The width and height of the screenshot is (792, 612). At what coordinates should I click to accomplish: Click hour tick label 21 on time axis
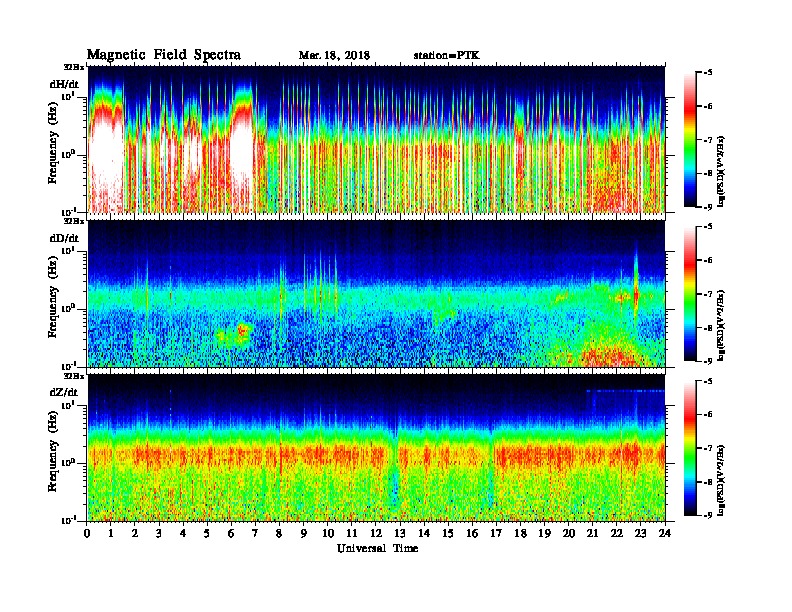592,533
